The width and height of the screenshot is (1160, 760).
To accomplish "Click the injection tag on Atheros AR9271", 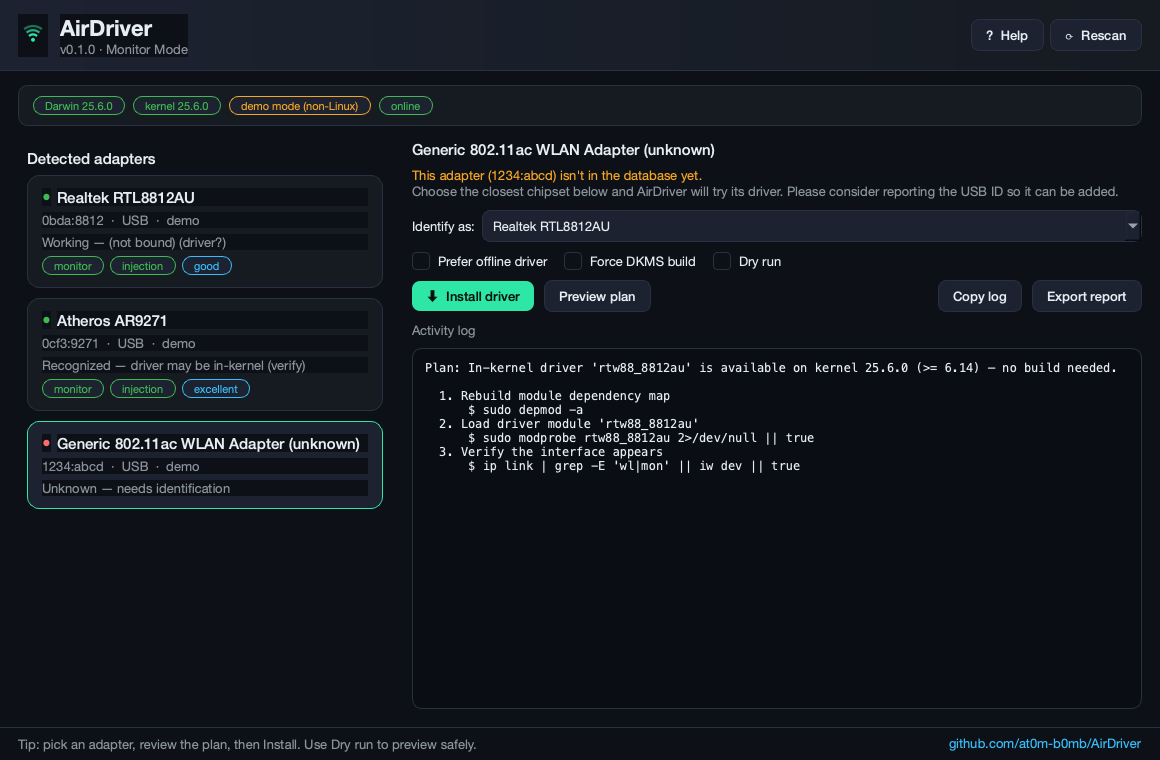I will point(142,389).
